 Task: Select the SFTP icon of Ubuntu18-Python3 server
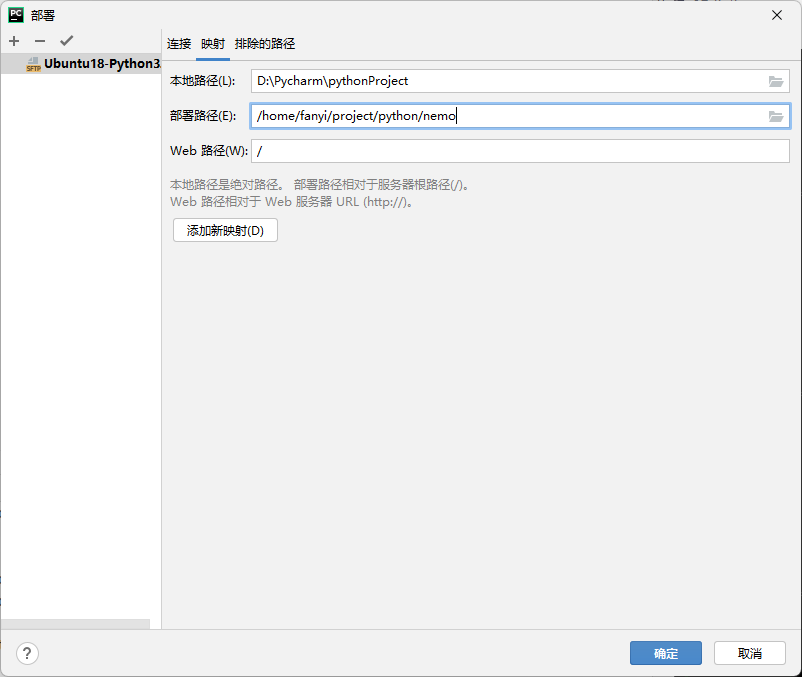click(33, 64)
